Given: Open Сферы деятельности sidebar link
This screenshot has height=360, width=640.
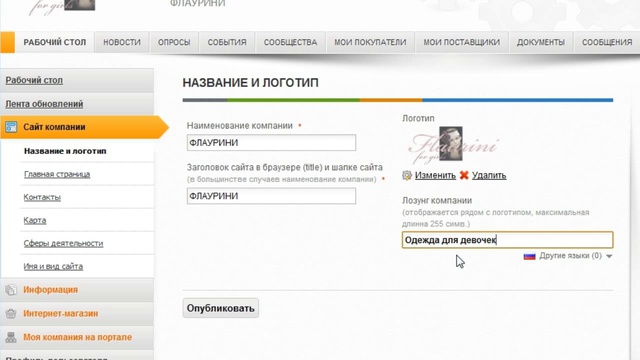Looking at the screenshot, I should click(63, 243).
